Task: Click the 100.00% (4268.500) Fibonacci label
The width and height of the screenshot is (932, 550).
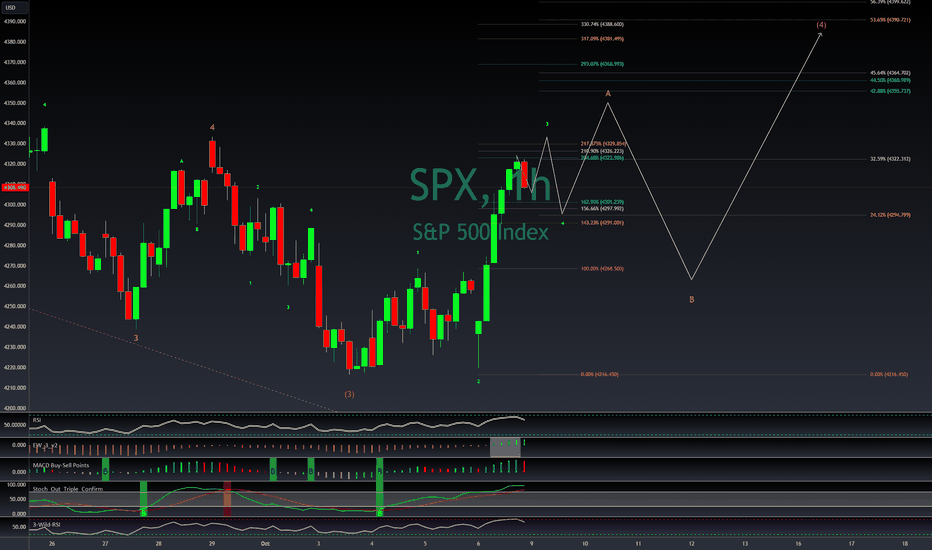Action: (x=602, y=269)
